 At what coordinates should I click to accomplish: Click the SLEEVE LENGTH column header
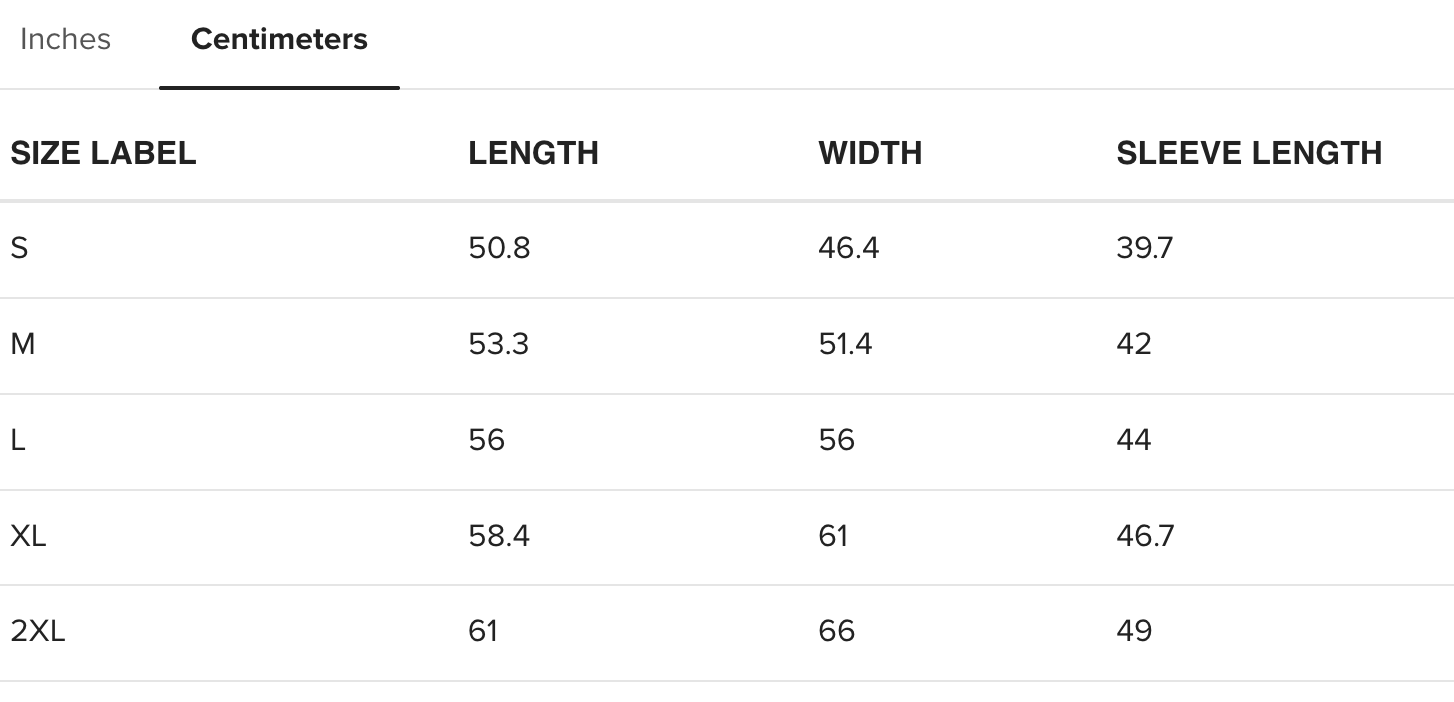point(1249,153)
